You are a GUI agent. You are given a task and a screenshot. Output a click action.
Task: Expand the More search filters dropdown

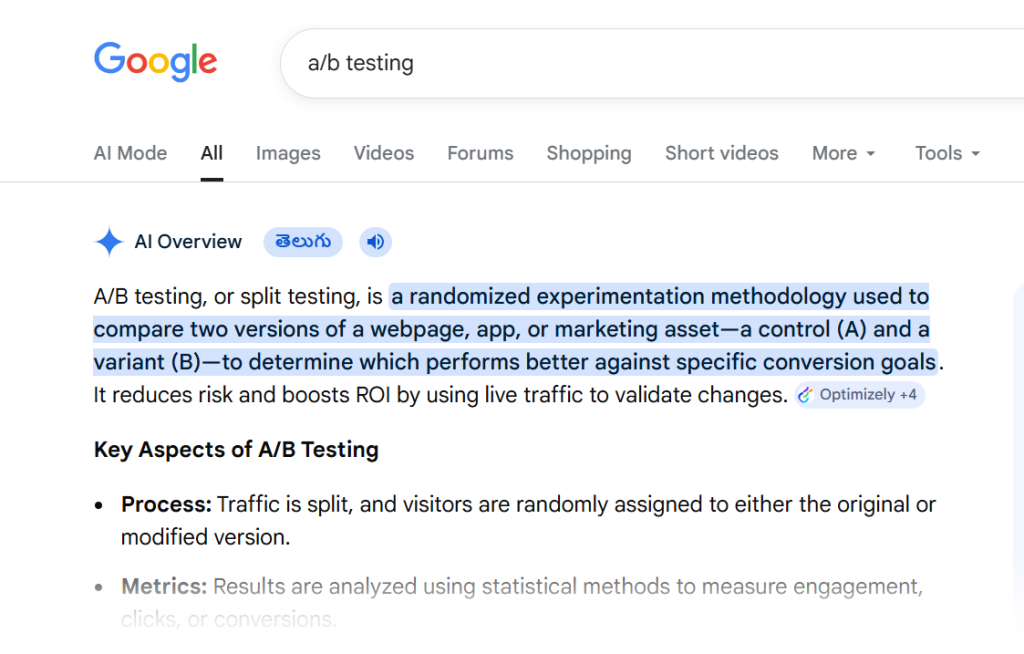pyautogui.click(x=843, y=153)
